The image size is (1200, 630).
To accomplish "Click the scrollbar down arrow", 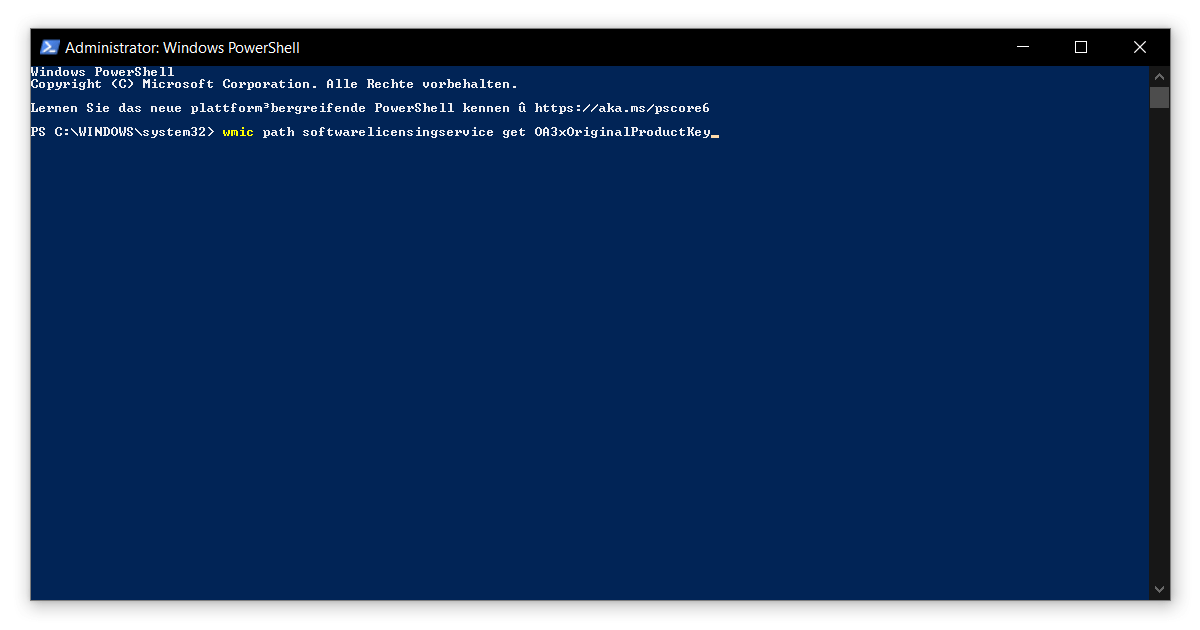I will click(x=1159, y=590).
